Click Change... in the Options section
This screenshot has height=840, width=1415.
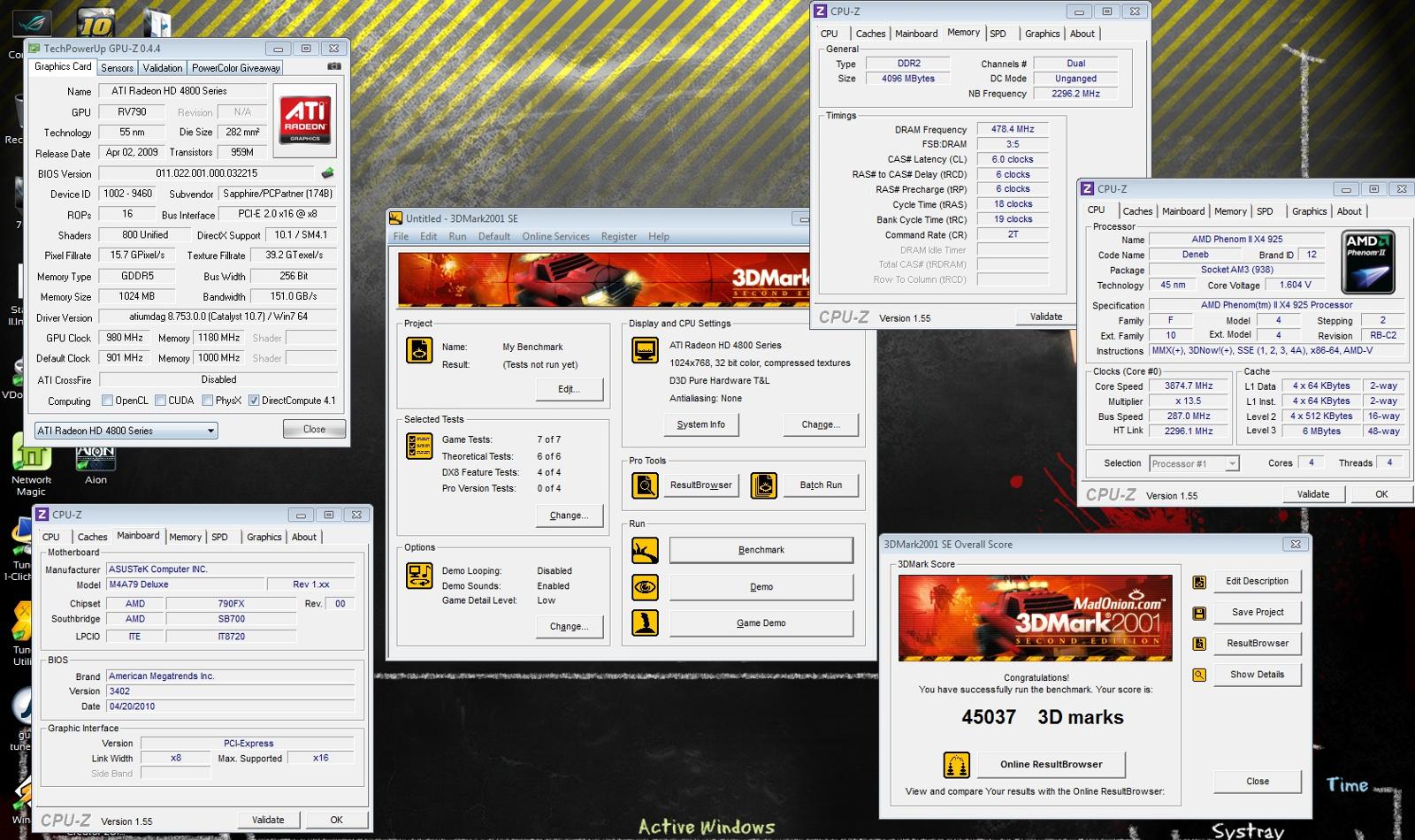[x=569, y=627]
